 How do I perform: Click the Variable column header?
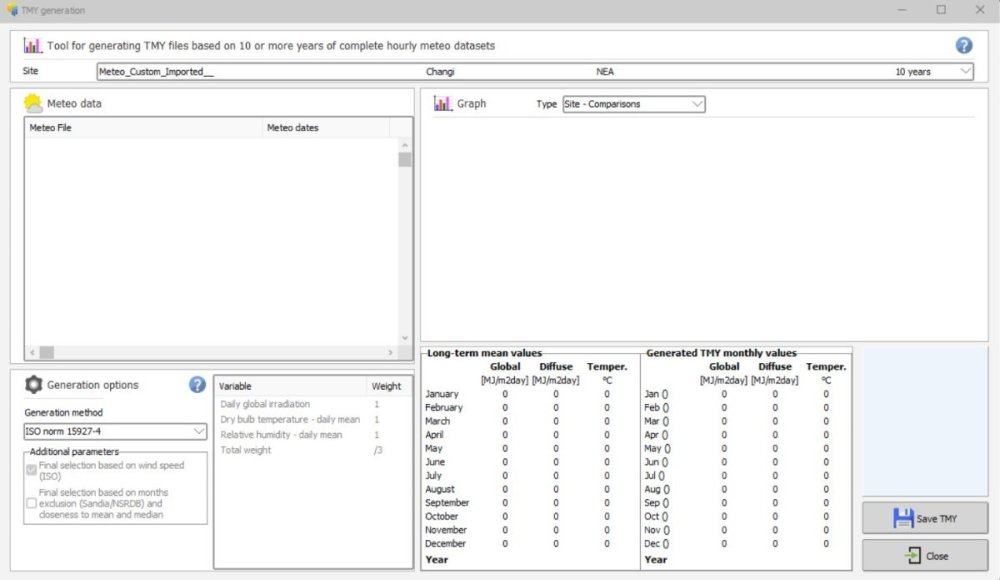click(x=290, y=386)
